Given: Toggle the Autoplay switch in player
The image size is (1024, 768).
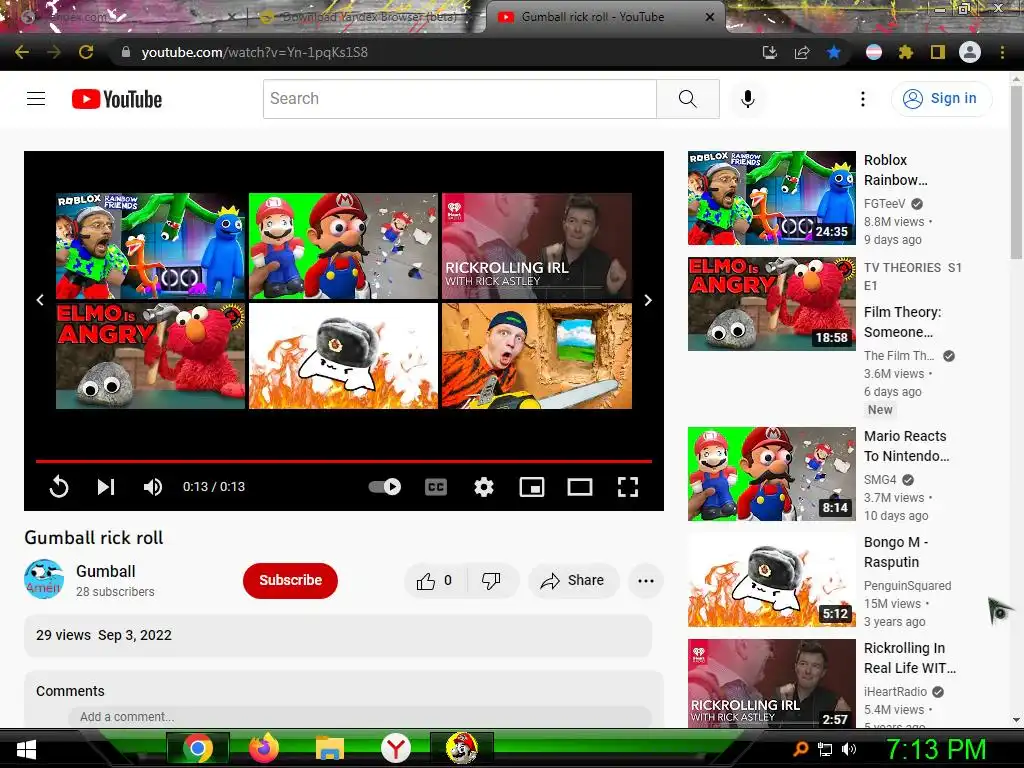Looking at the screenshot, I should [x=385, y=487].
